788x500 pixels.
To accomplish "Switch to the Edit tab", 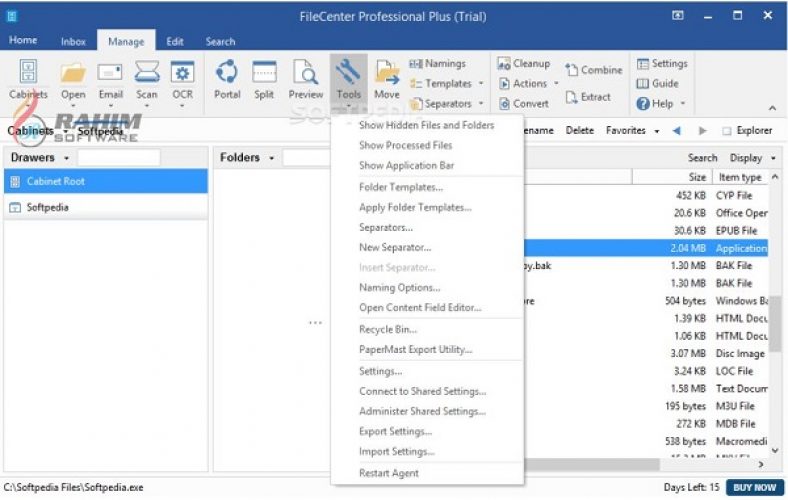I will click(x=174, y=42).
